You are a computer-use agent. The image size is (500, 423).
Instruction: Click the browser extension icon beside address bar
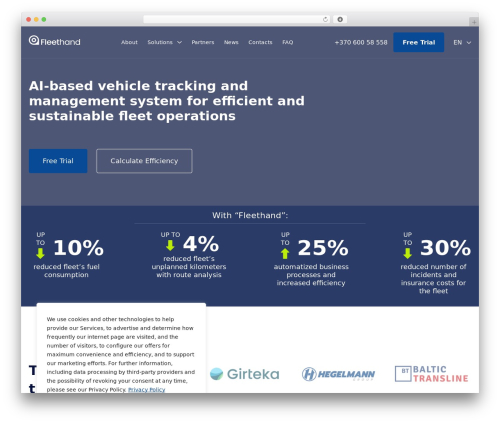[x=340, y=19]
